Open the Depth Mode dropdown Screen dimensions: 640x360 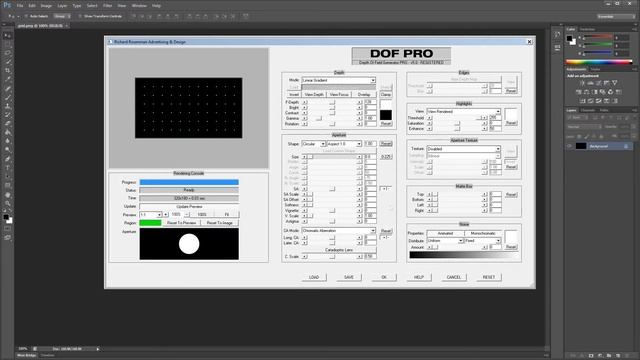pos(338,80)
